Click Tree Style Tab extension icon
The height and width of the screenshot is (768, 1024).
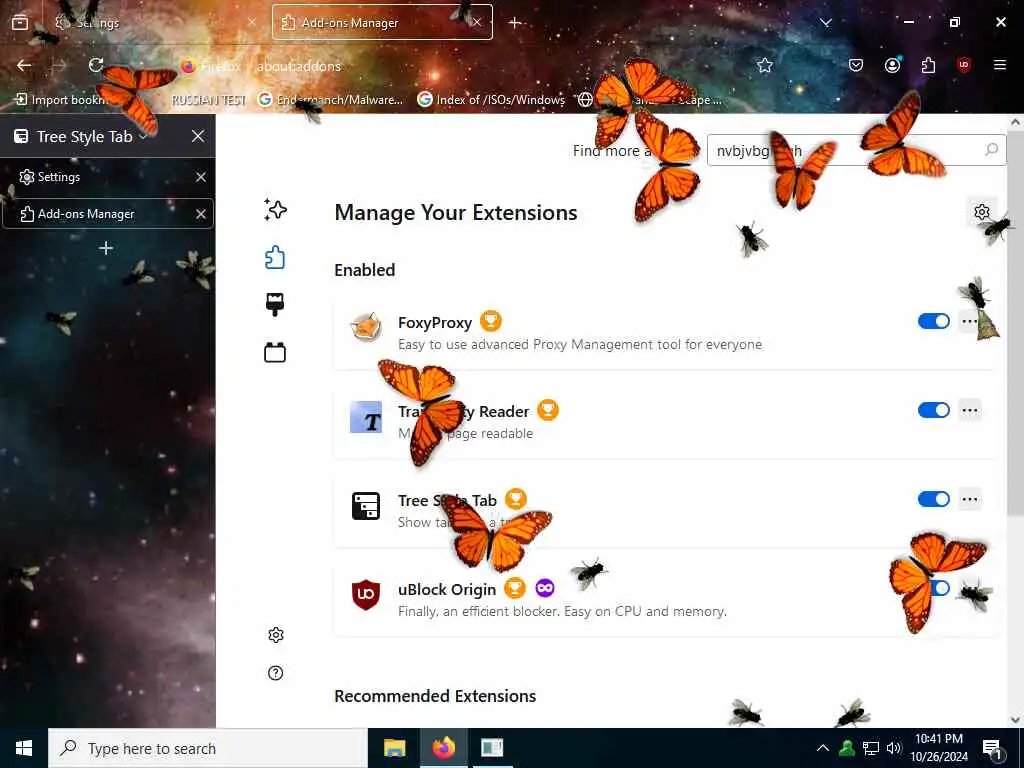366,506
